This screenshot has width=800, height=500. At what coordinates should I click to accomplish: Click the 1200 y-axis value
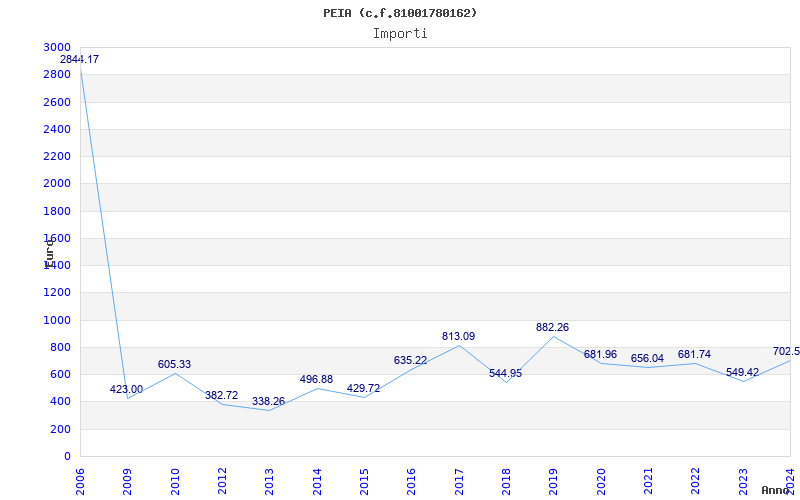tap(57, 293)
